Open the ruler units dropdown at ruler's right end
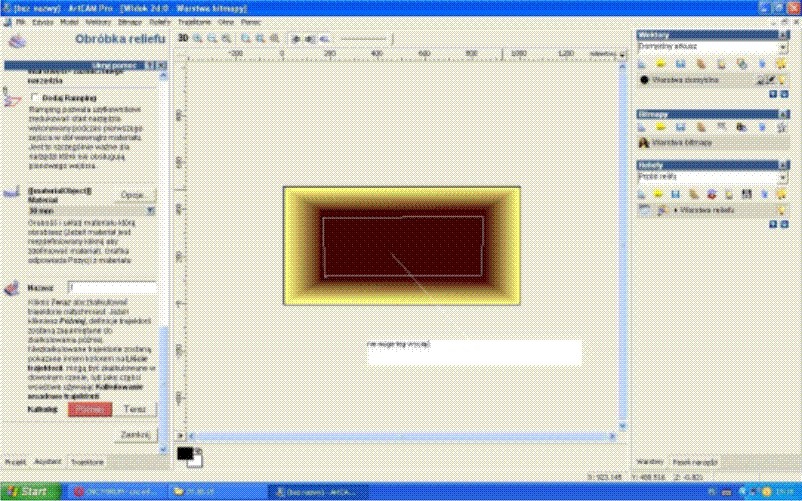Image resolution: width=802 pixels, height=501 pixels. [622, 54]
